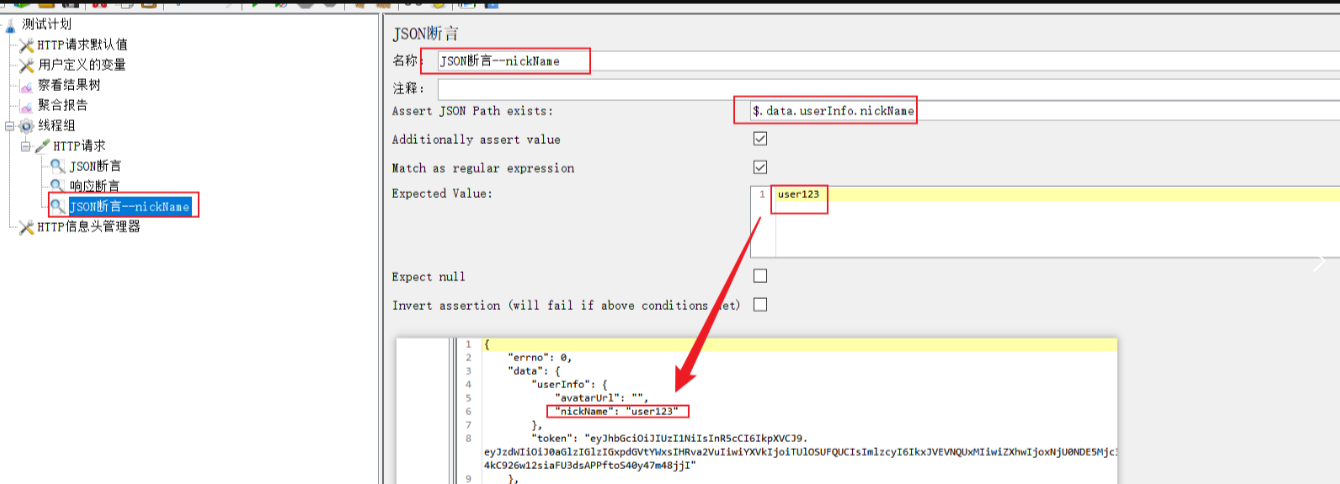
Task: Click the "userInfo": { line in response
Action: [569, 384]
